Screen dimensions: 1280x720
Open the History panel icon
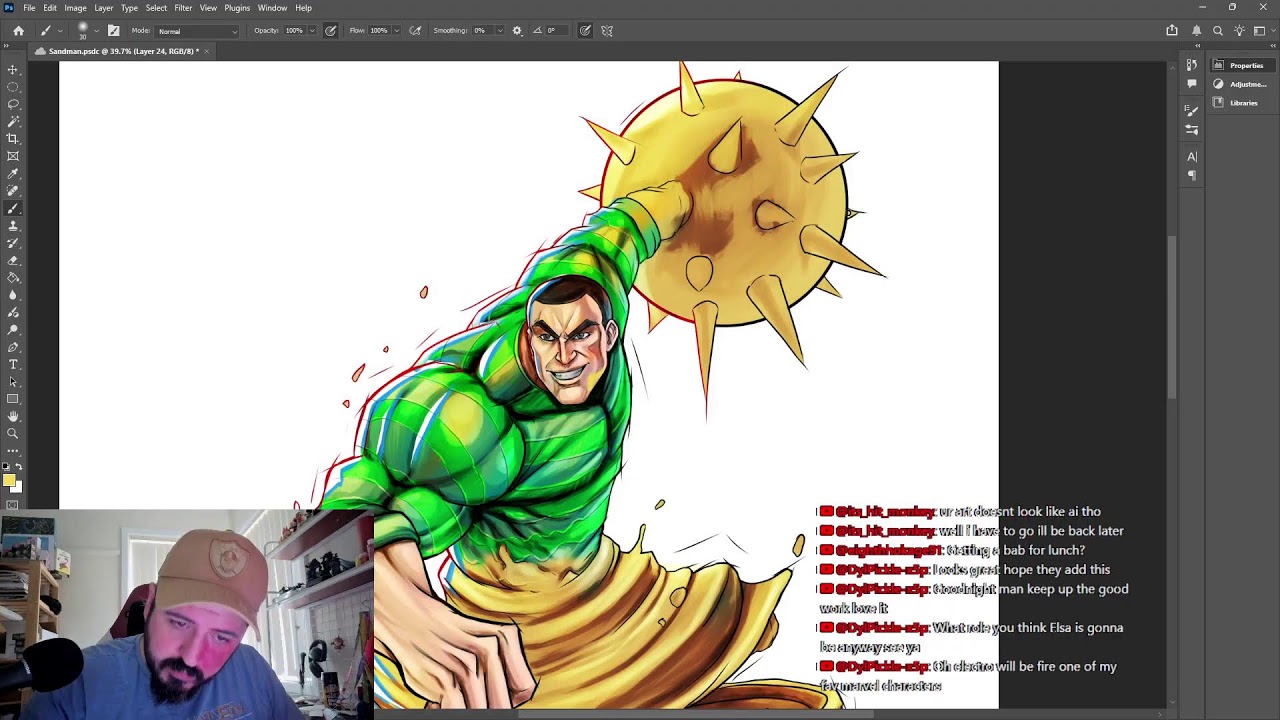point(1192,65)
